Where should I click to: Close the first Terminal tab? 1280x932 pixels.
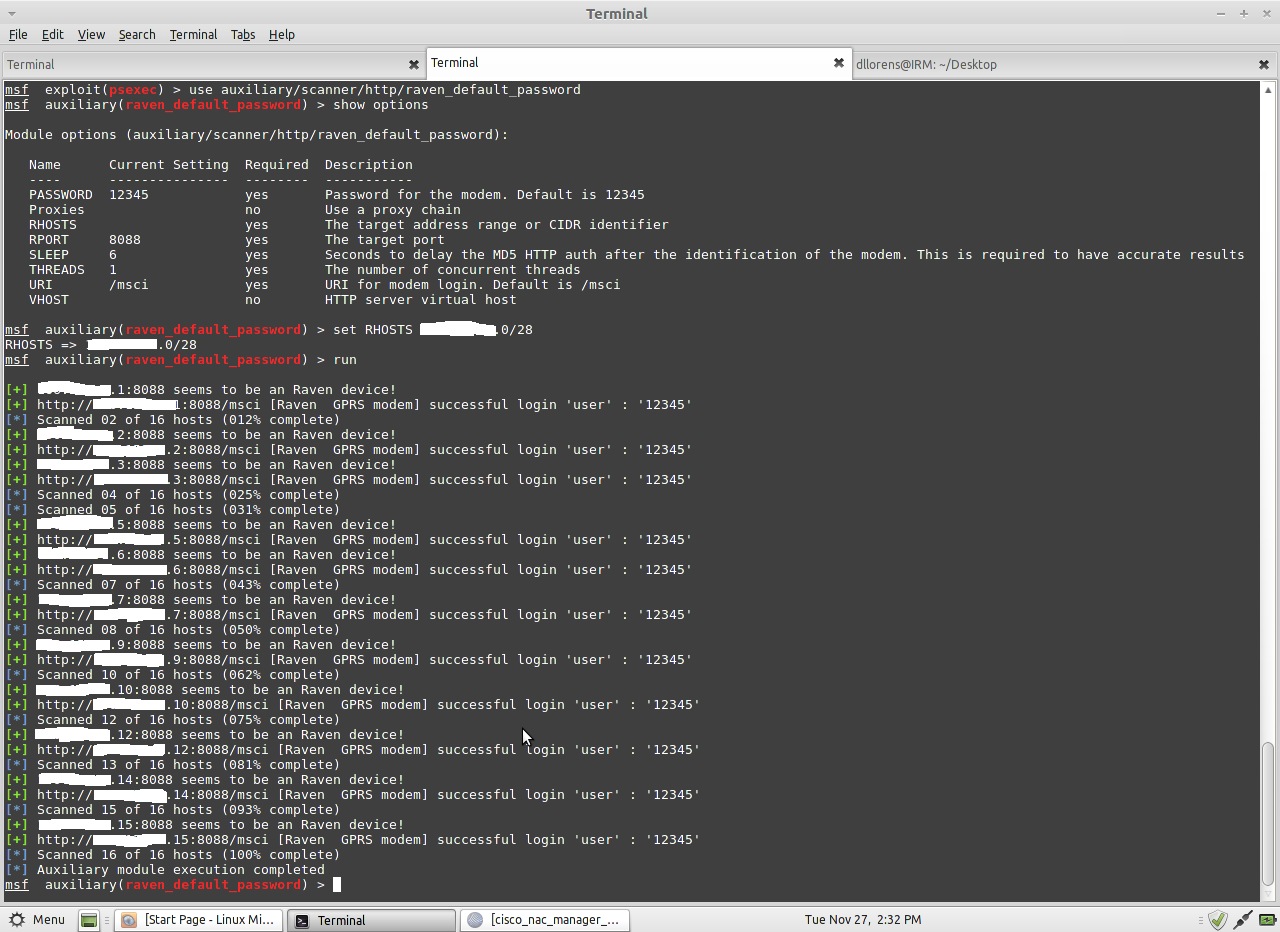pyautogui.click(x=414, y=64)
